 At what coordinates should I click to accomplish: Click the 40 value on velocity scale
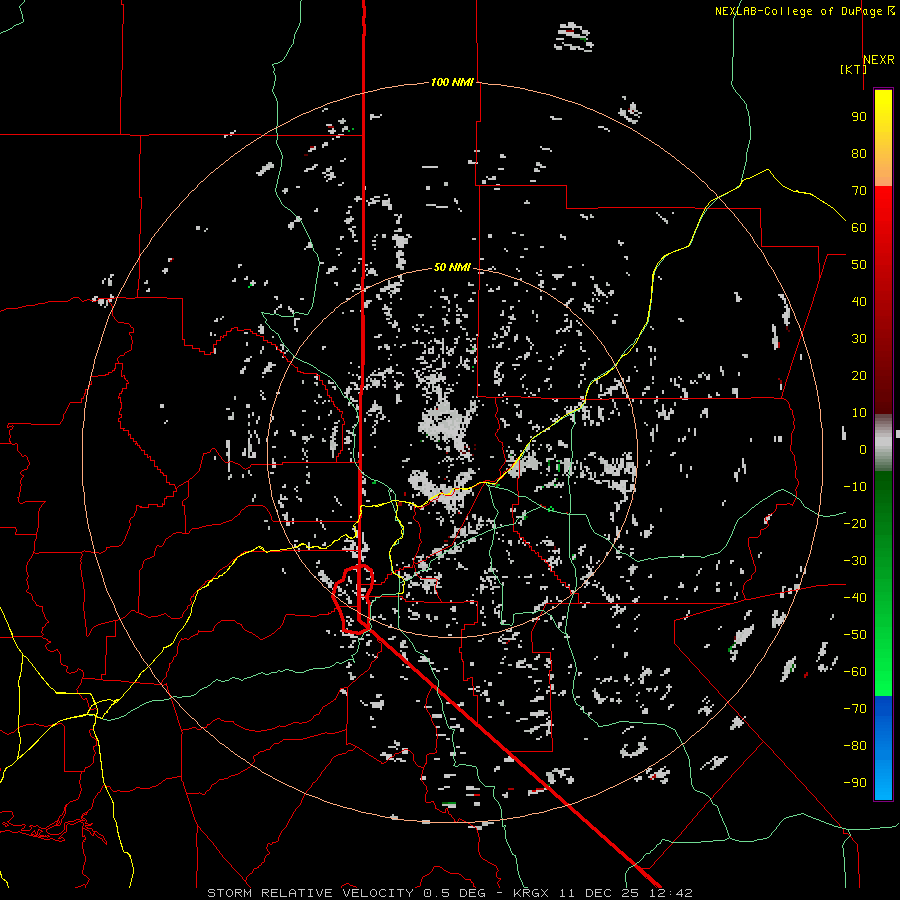point(859,301)
